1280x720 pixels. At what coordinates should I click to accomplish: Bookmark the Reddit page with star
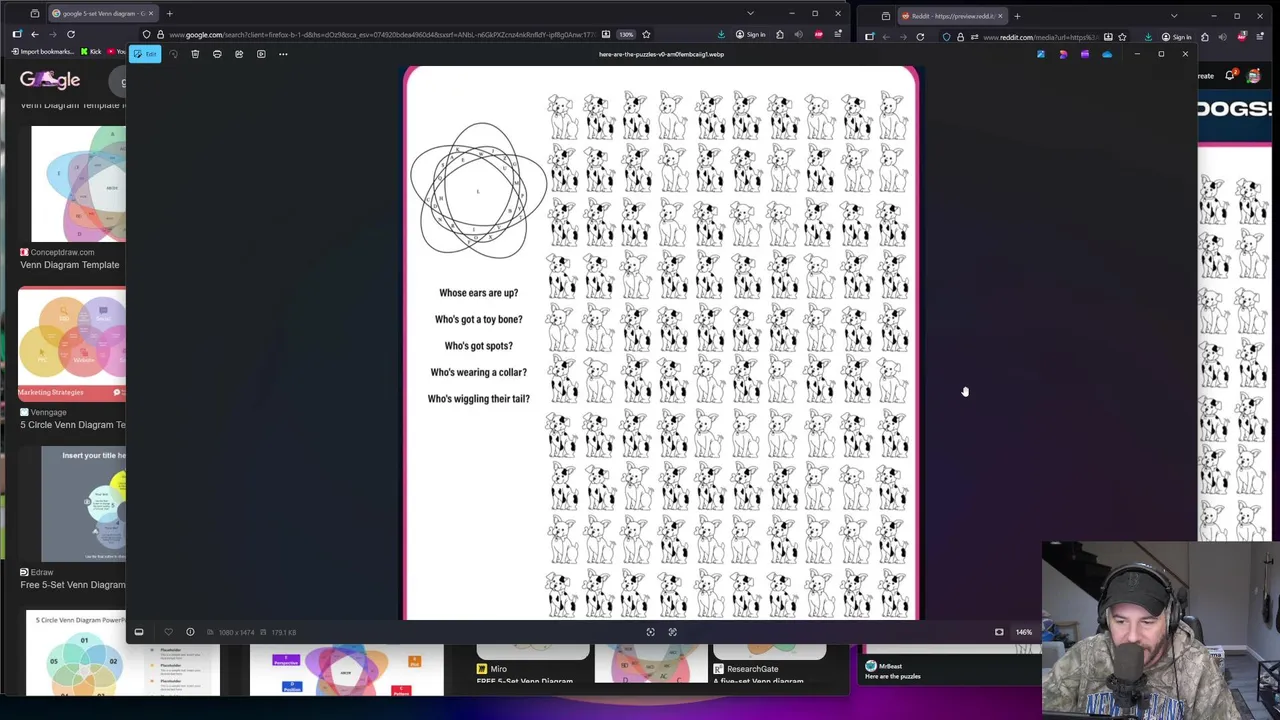[x=1122, y=37]
